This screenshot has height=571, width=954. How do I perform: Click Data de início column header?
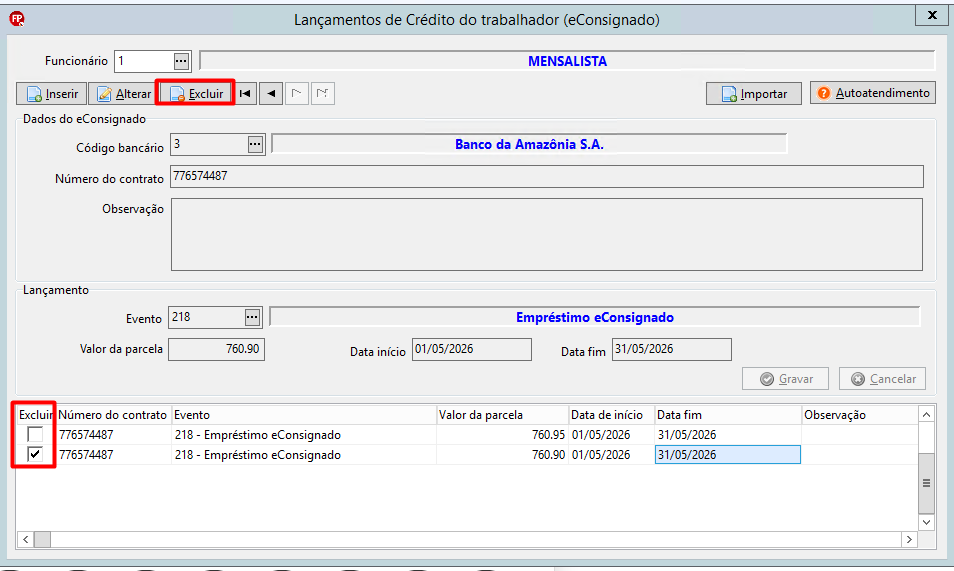pyautogui.click(x=611, y=415)
